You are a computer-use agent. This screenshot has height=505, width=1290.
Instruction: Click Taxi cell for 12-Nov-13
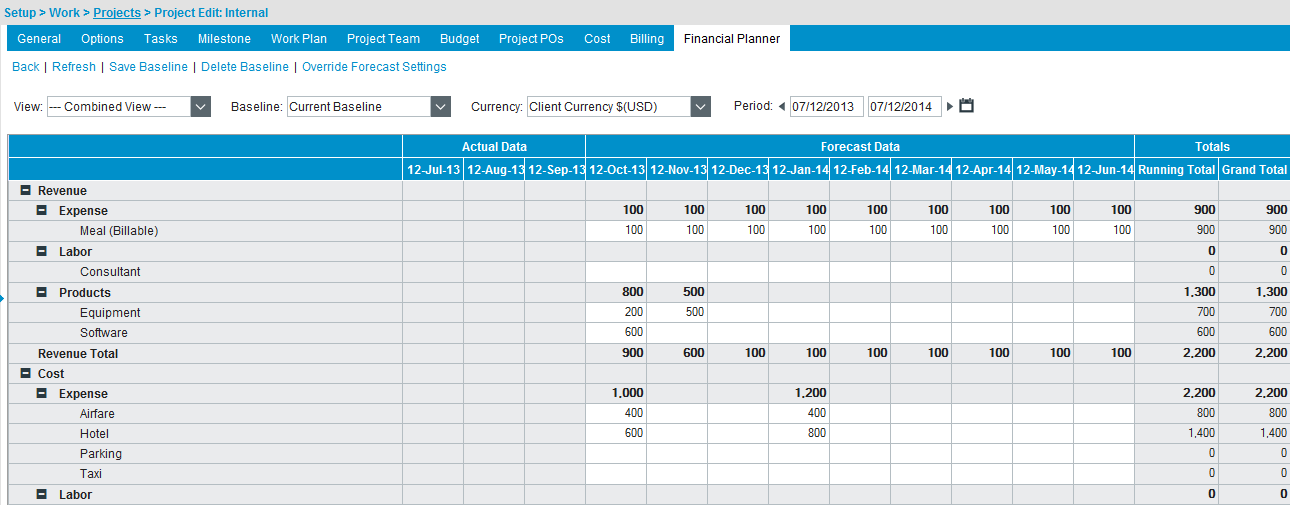click(677, 474)
